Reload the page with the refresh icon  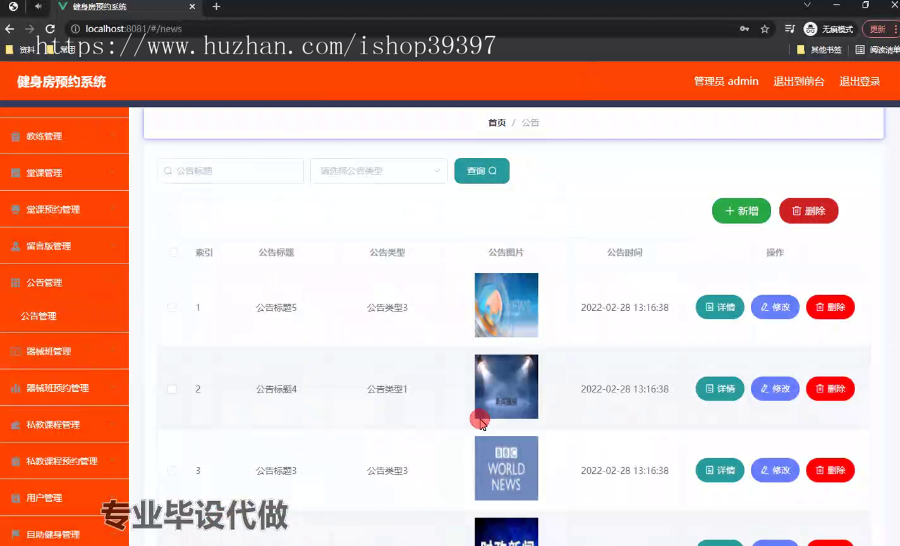coord(50,29)
